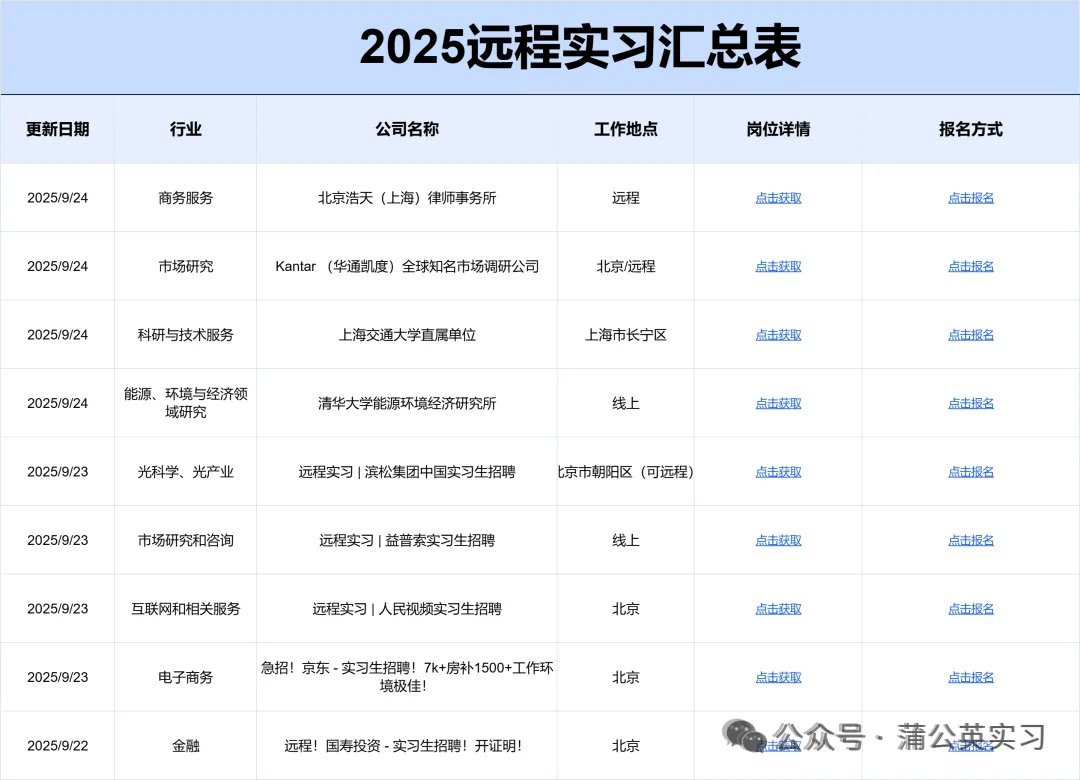Select 北京 location in 人民视频 row
The image size is (1080, 780).
[626, 609]
